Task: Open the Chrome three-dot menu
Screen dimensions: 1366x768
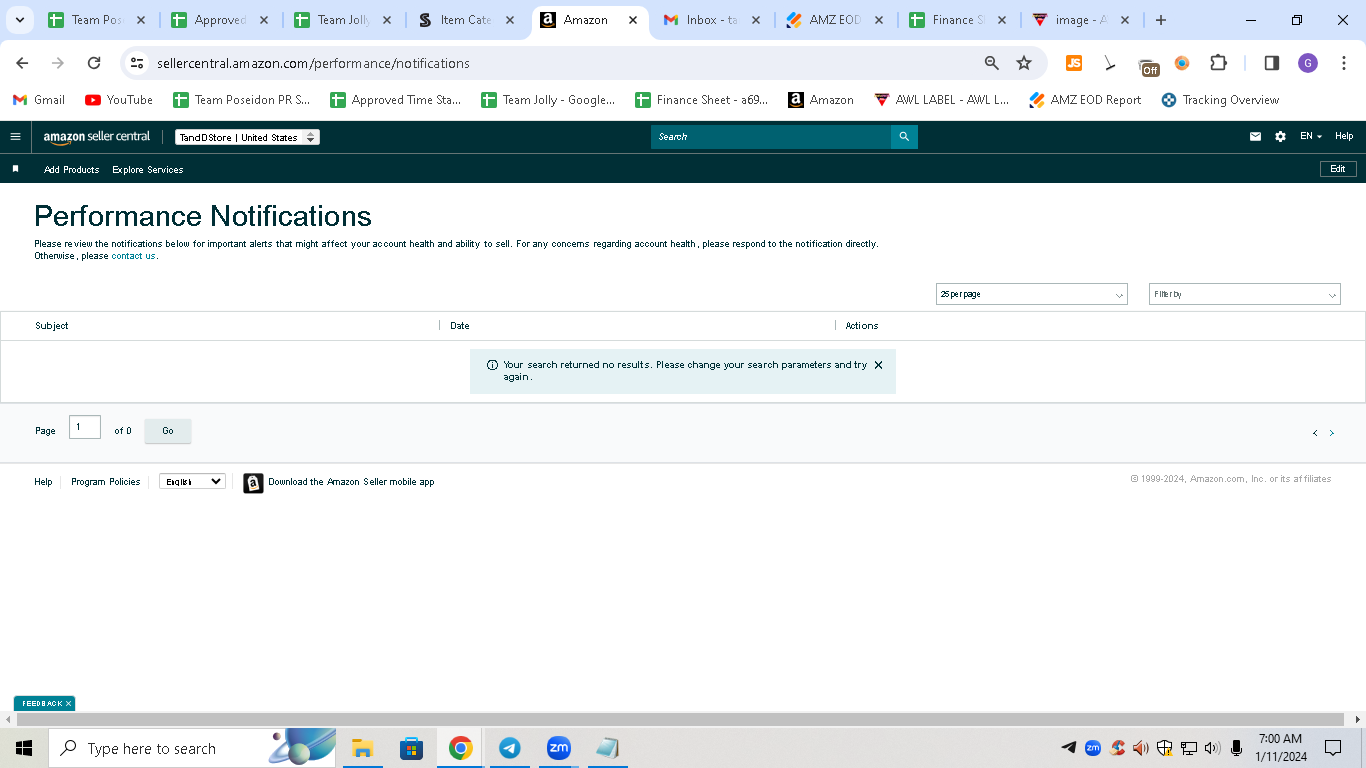Action: [1344, 63]
